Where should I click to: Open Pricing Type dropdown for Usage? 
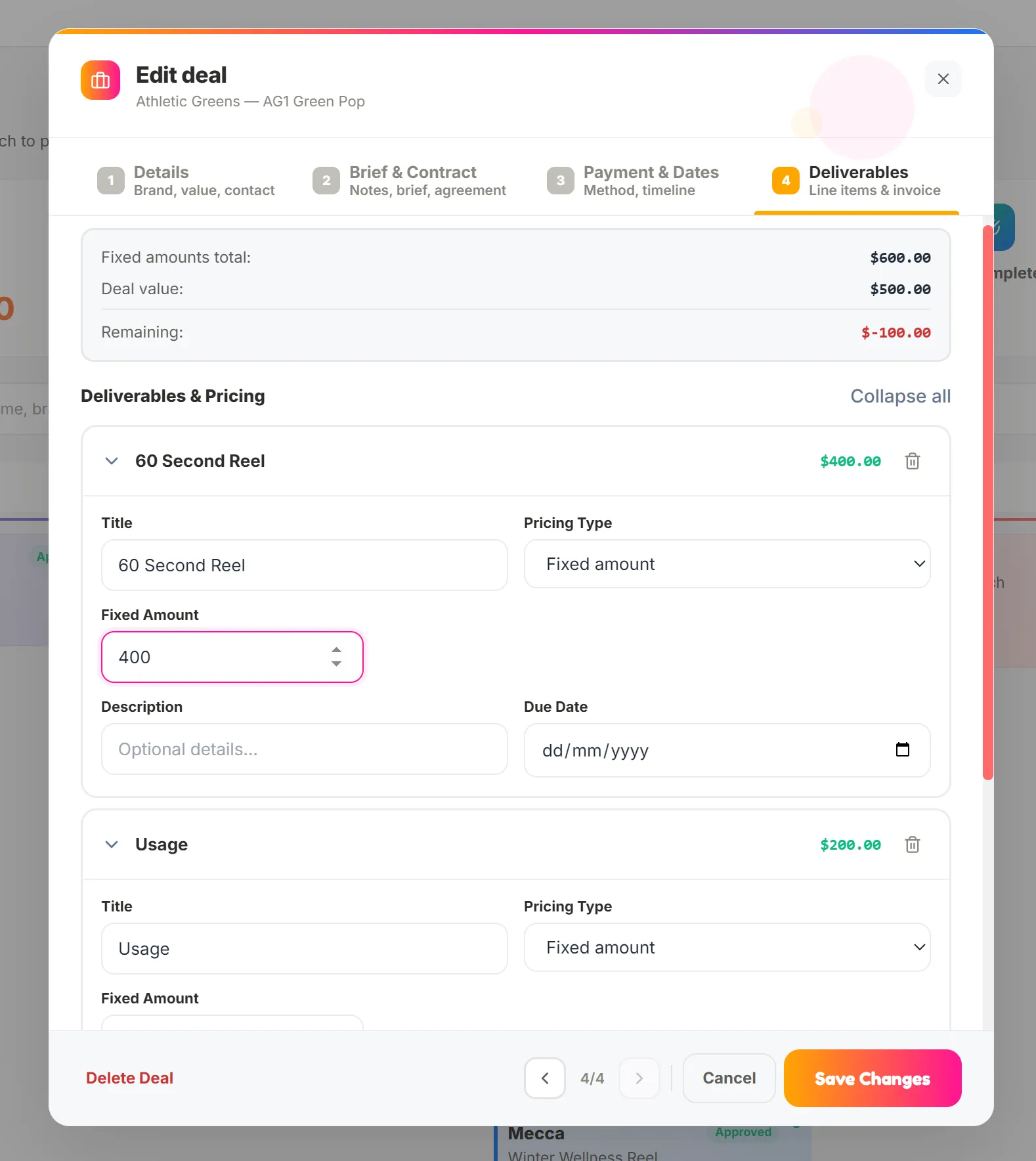click(727, 948)
